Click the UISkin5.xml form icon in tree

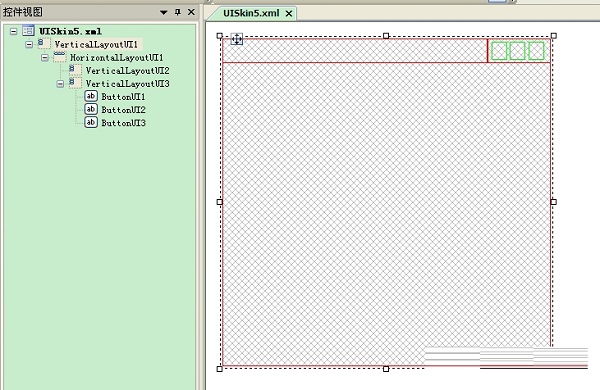pyautogui.click(x=28, y=30)
